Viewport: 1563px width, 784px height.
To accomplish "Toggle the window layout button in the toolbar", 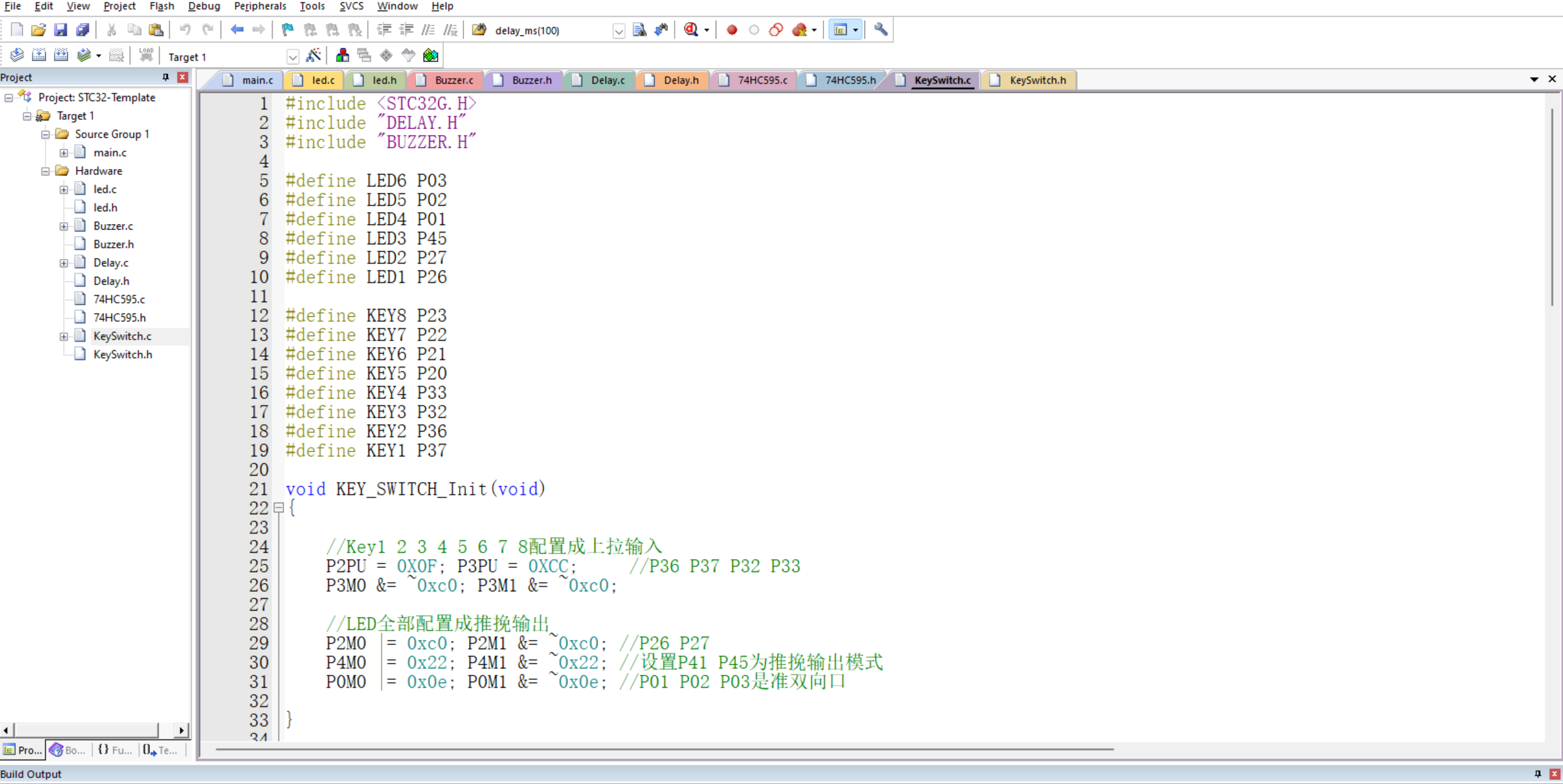I will (841, 30).
